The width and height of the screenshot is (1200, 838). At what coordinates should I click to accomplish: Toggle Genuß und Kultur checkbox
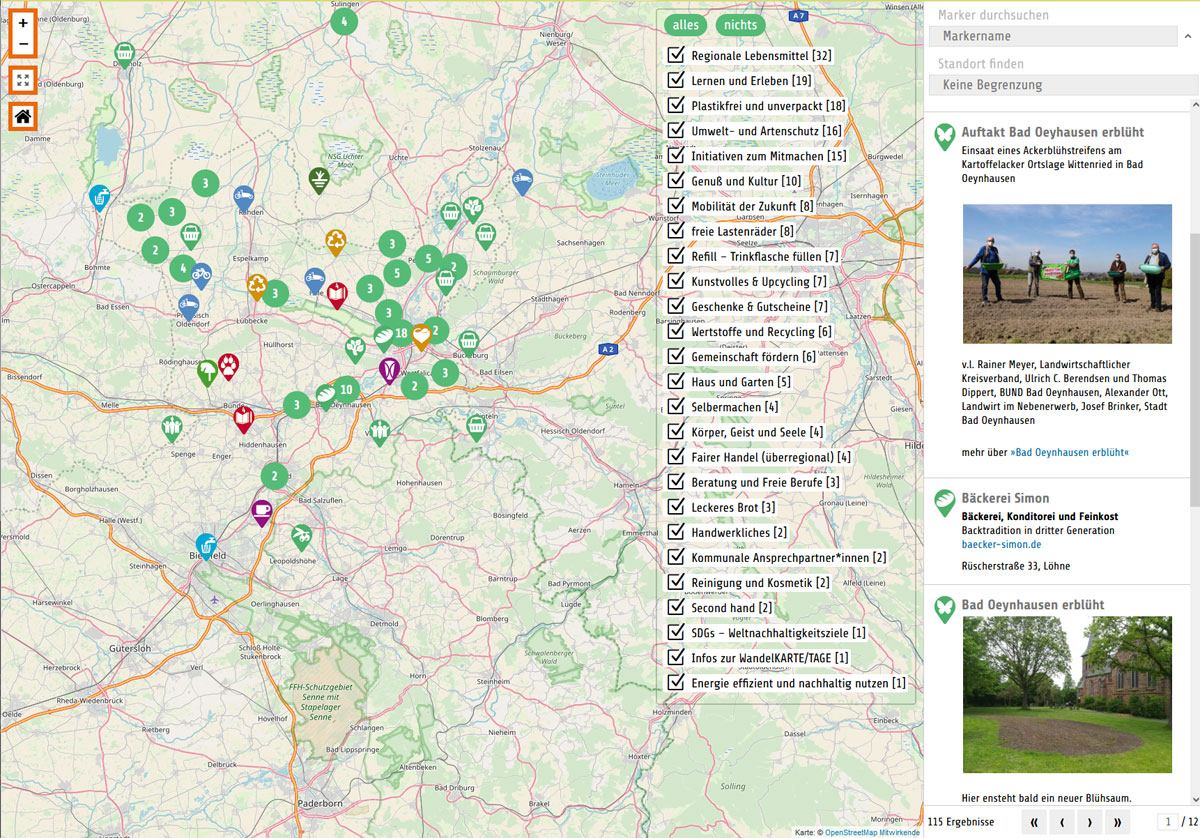(675, 180)
